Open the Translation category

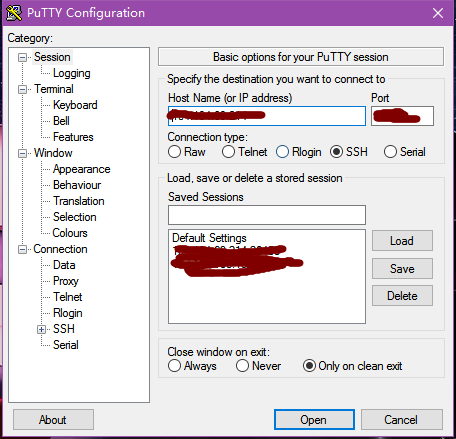pyautogui.click(x=79, y=201)
